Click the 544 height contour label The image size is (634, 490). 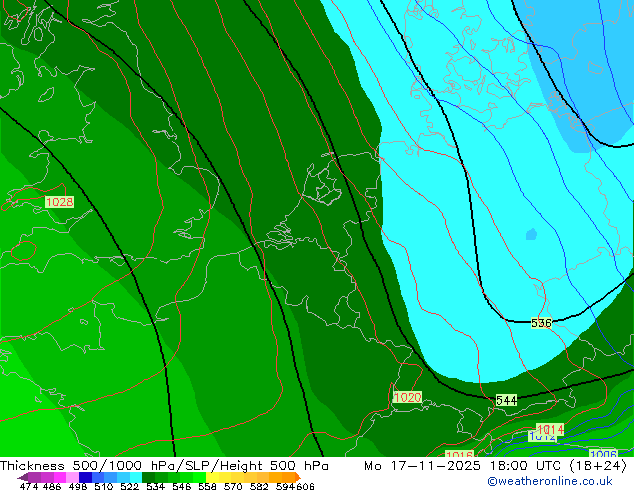click(506, 400)
